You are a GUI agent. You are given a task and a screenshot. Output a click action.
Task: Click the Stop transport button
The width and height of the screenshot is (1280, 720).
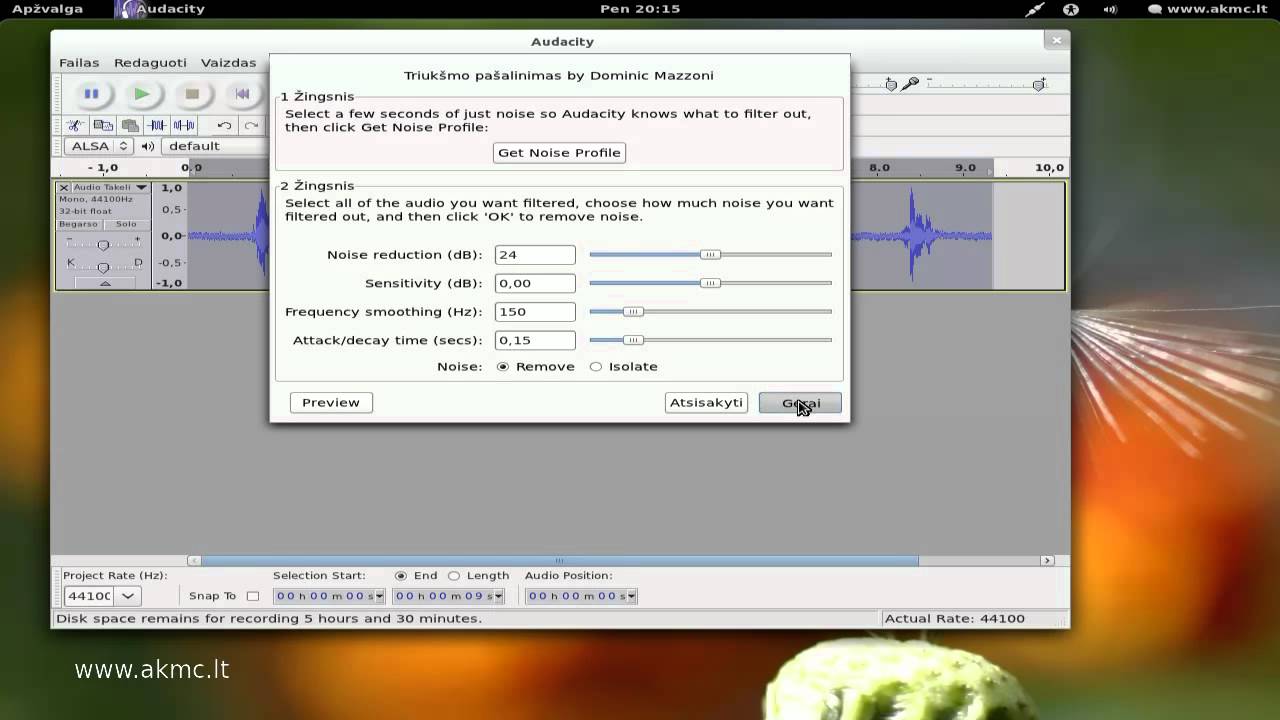click(192, 94)
